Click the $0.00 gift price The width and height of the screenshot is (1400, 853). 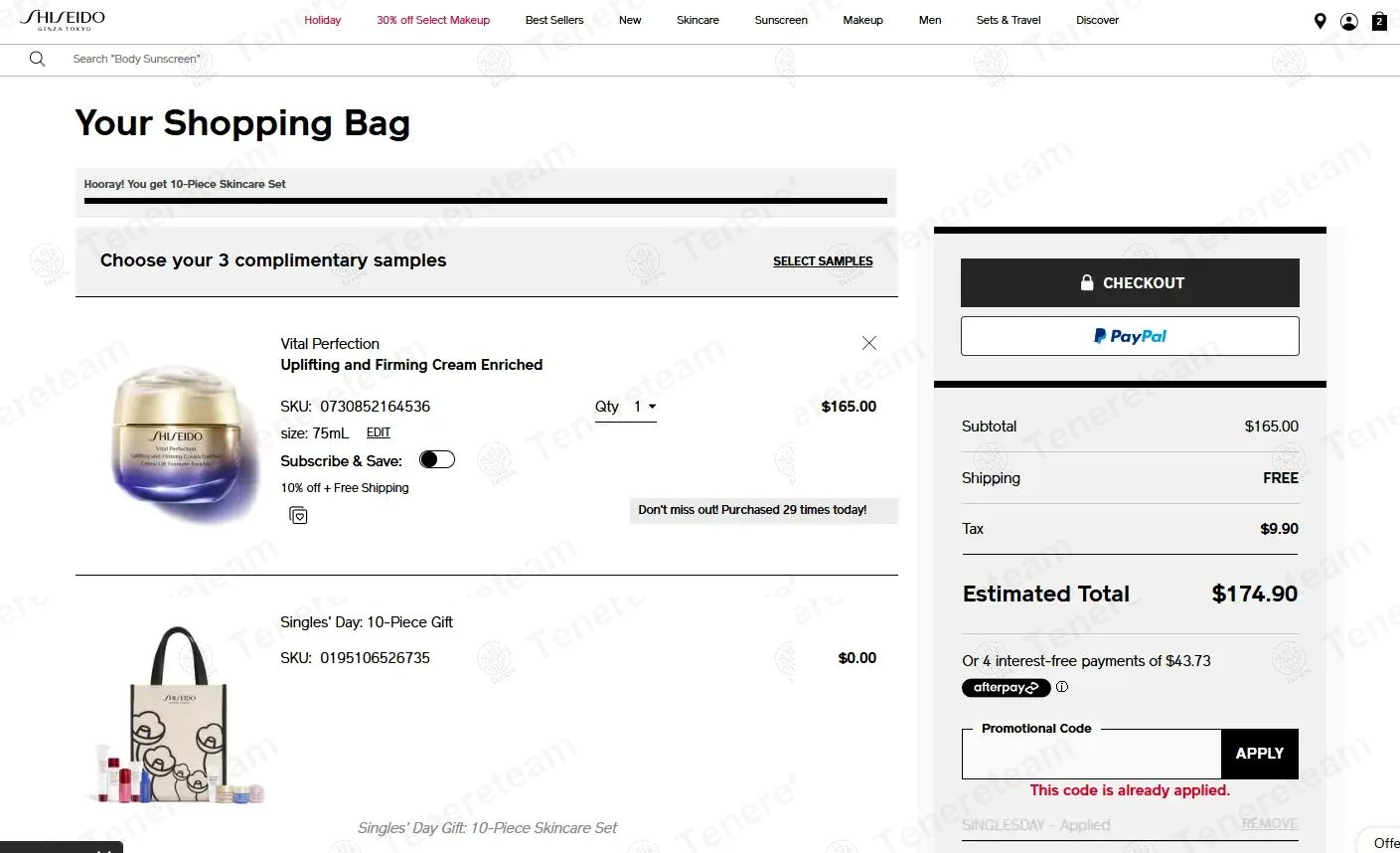pos(857,658)
